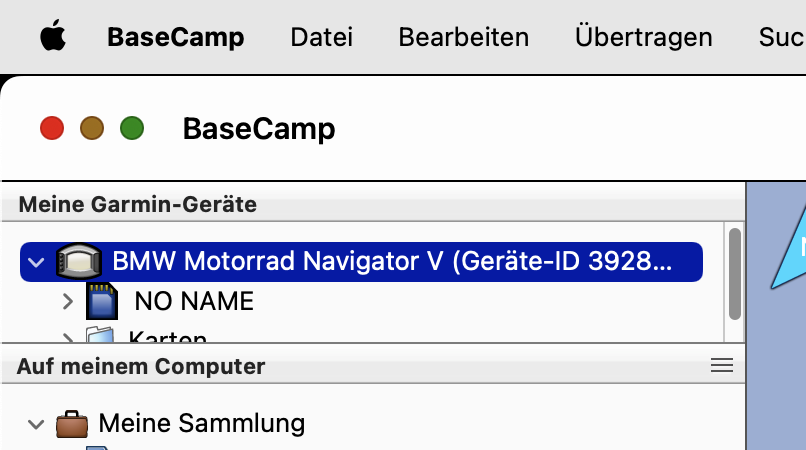This screenshot has width=806, height=450.
Task: Click the Meine Sammlung briefcase icon
Action: click(71, 424)
